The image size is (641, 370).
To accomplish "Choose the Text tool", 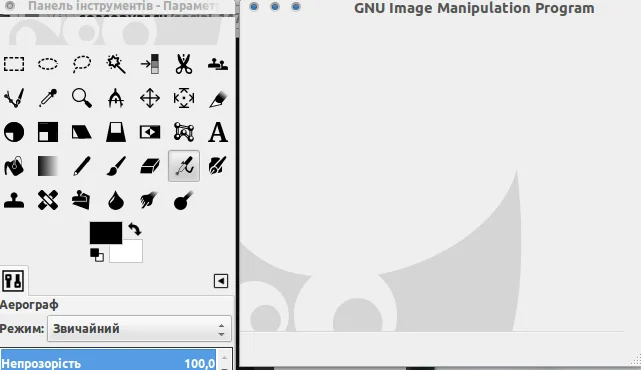I will pyautogui.click(x=217, y=132).
